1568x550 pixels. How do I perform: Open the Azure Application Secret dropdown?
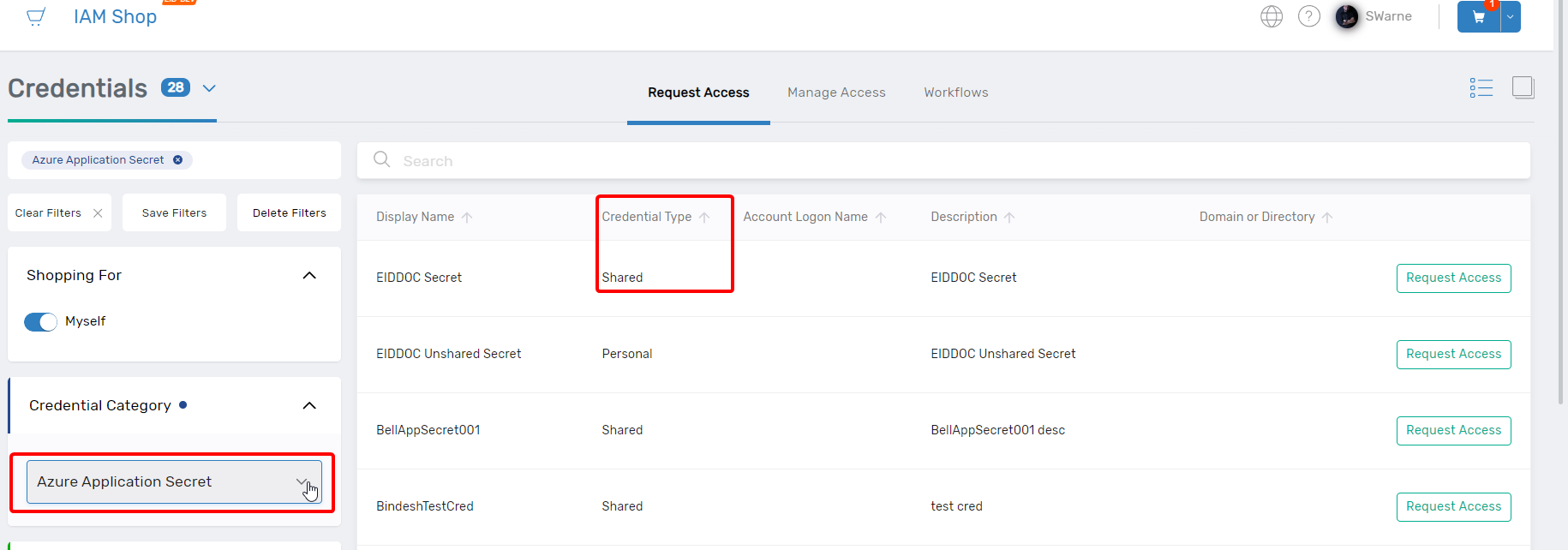174,481
